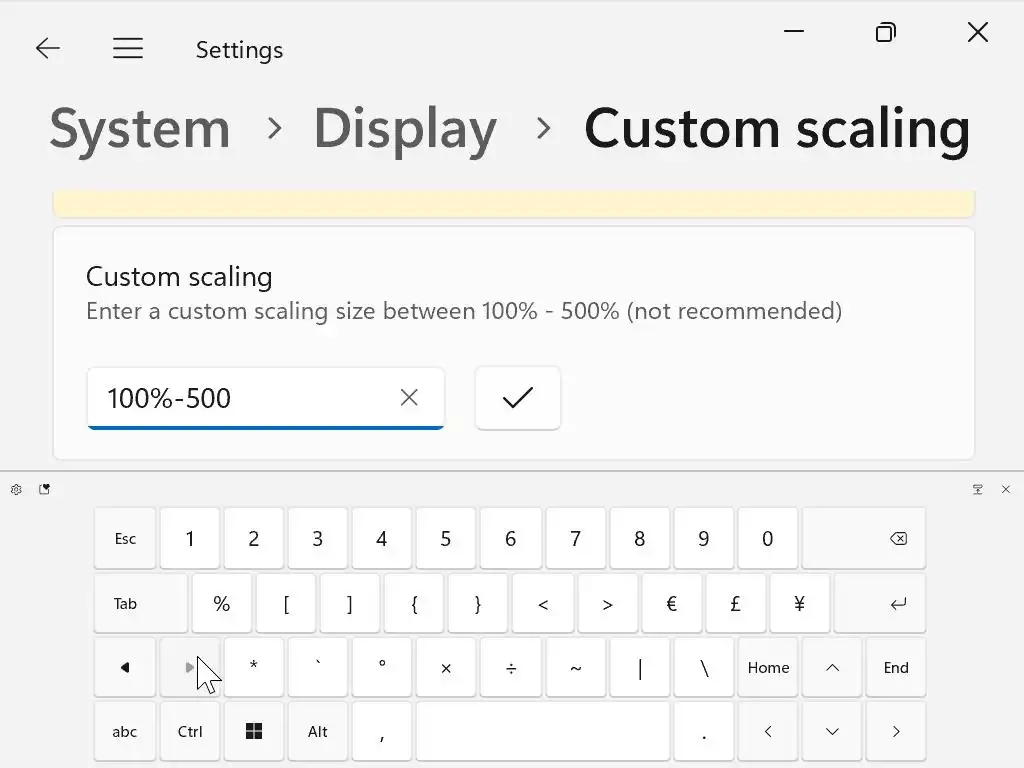Screen dimensions: 1024x768
Task: Open the emoji panel on touch keyboard
Action: click(x=44, y=490)
